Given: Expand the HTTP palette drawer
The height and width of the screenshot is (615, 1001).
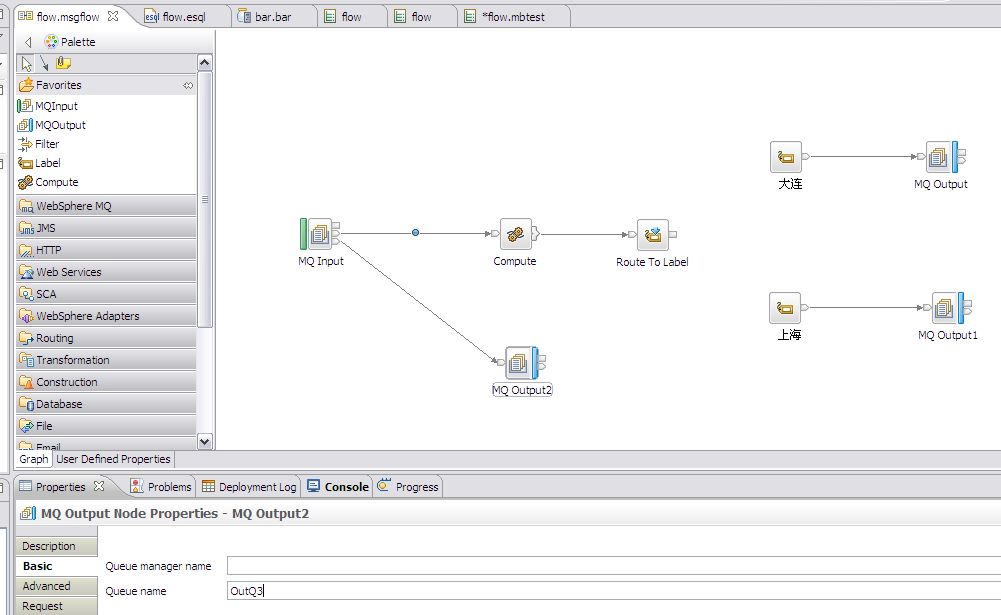Looking at the screenshot, I should [106, 250].
